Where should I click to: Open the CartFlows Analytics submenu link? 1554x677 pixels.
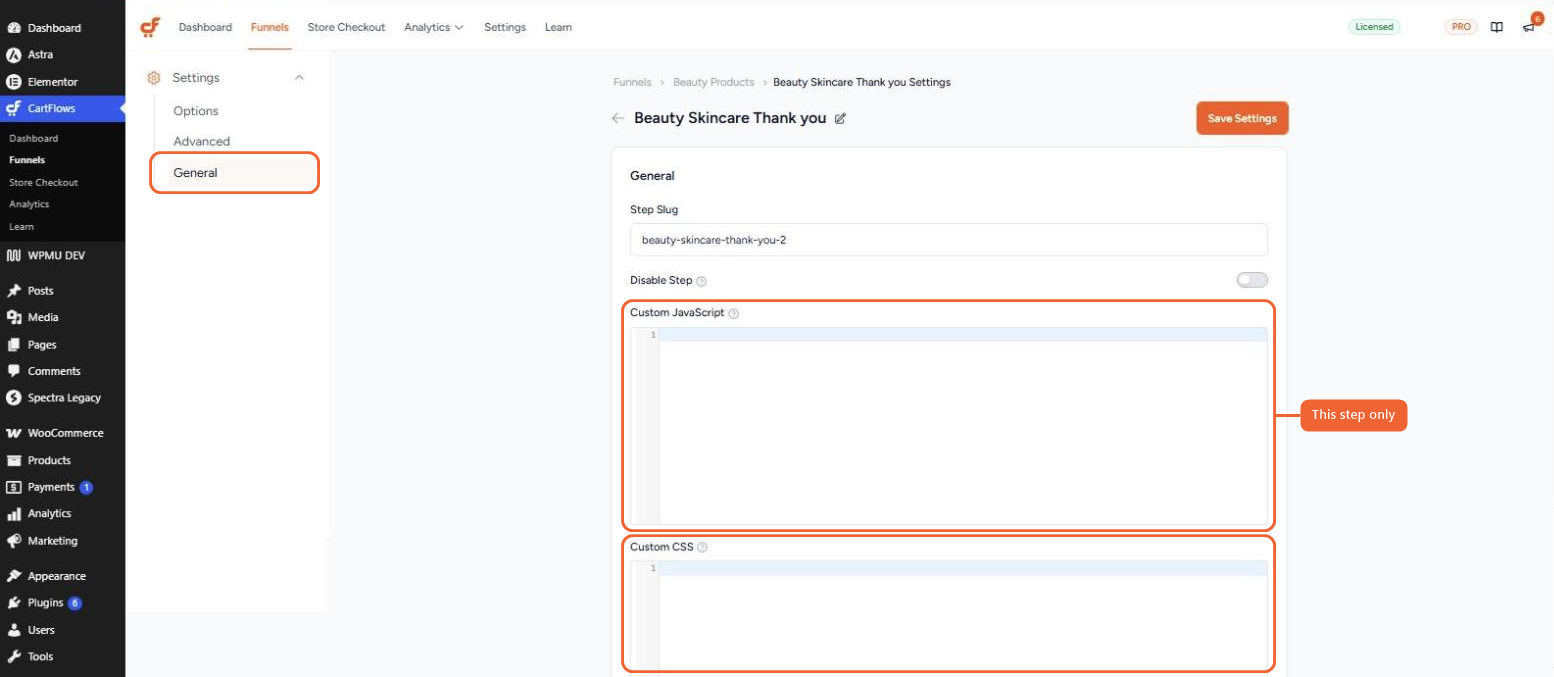point(29,204)
